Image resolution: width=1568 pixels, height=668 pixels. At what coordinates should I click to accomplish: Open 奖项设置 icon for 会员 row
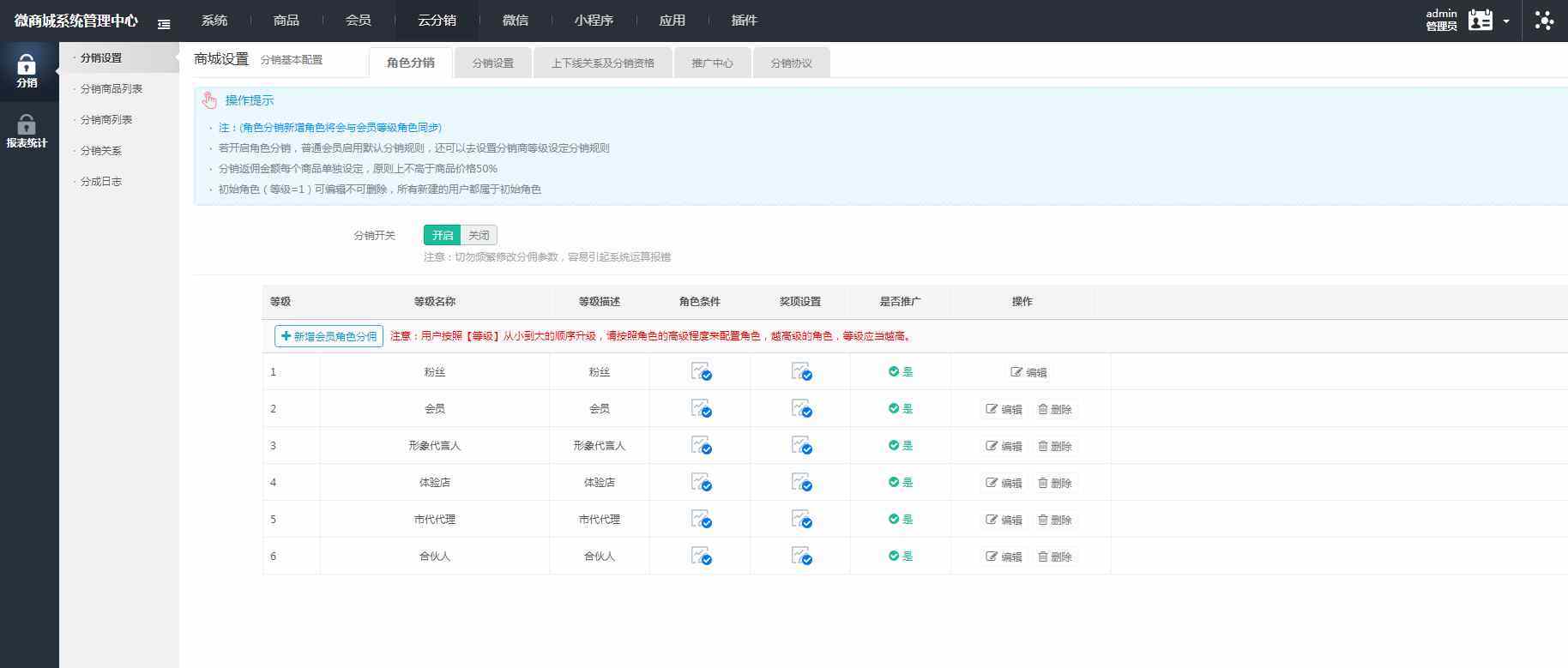tap(801, 408)
